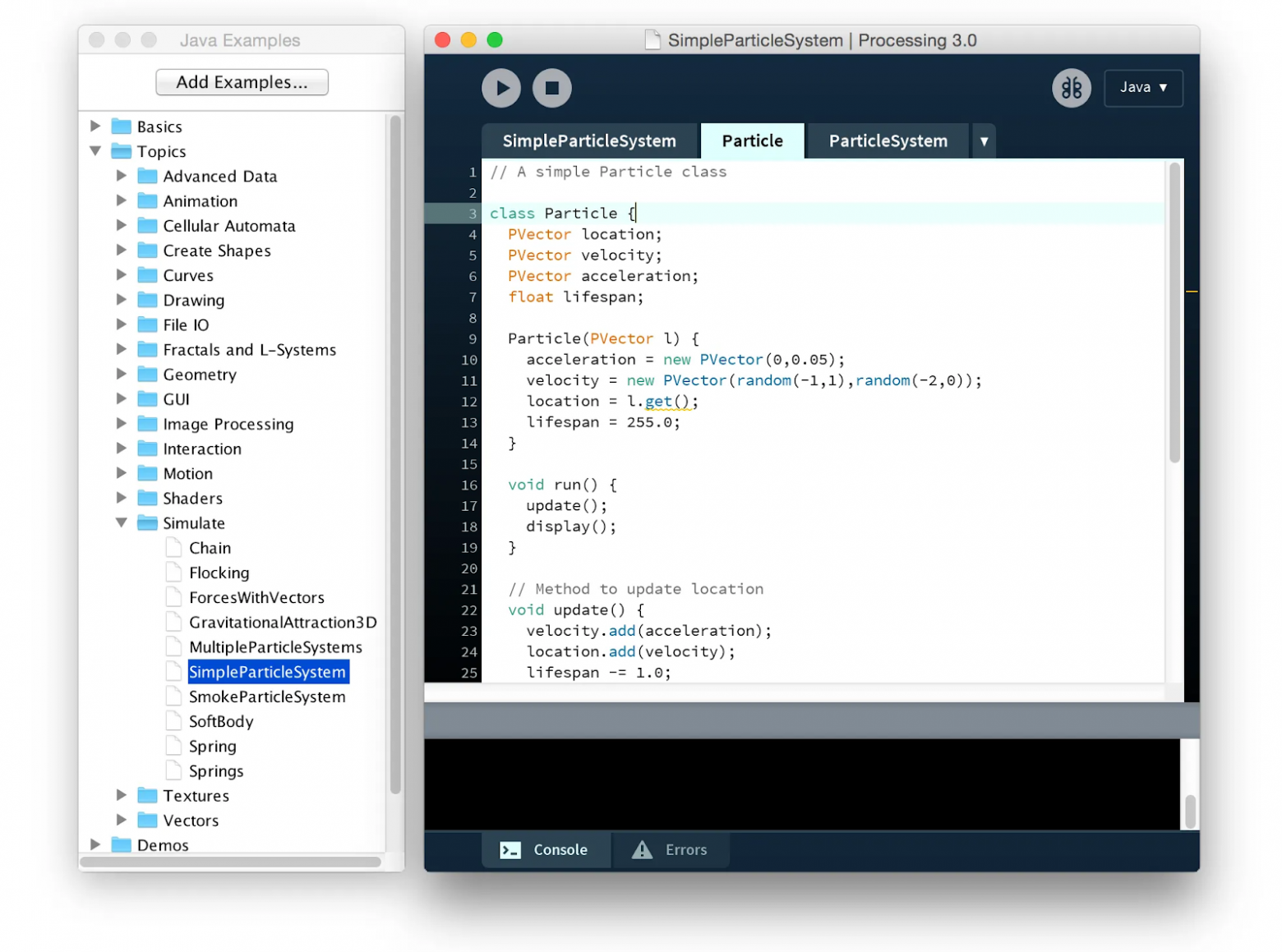Screen dimensions: 1282x952
Task: Click the Examples tree horizontal scrollbar
Action: [230, 862]
